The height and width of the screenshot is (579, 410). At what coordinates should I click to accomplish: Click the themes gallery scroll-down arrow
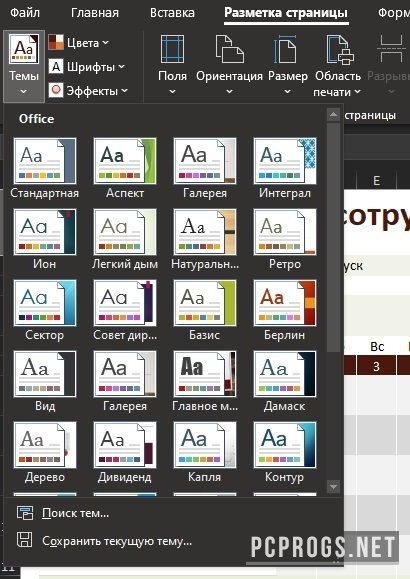tap(333, 487)
